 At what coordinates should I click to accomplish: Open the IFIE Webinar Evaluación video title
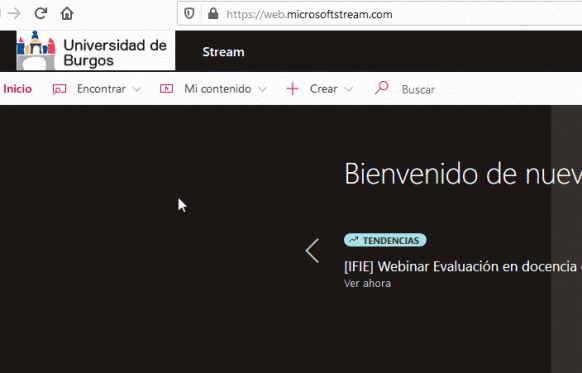[x=462, y=266]
